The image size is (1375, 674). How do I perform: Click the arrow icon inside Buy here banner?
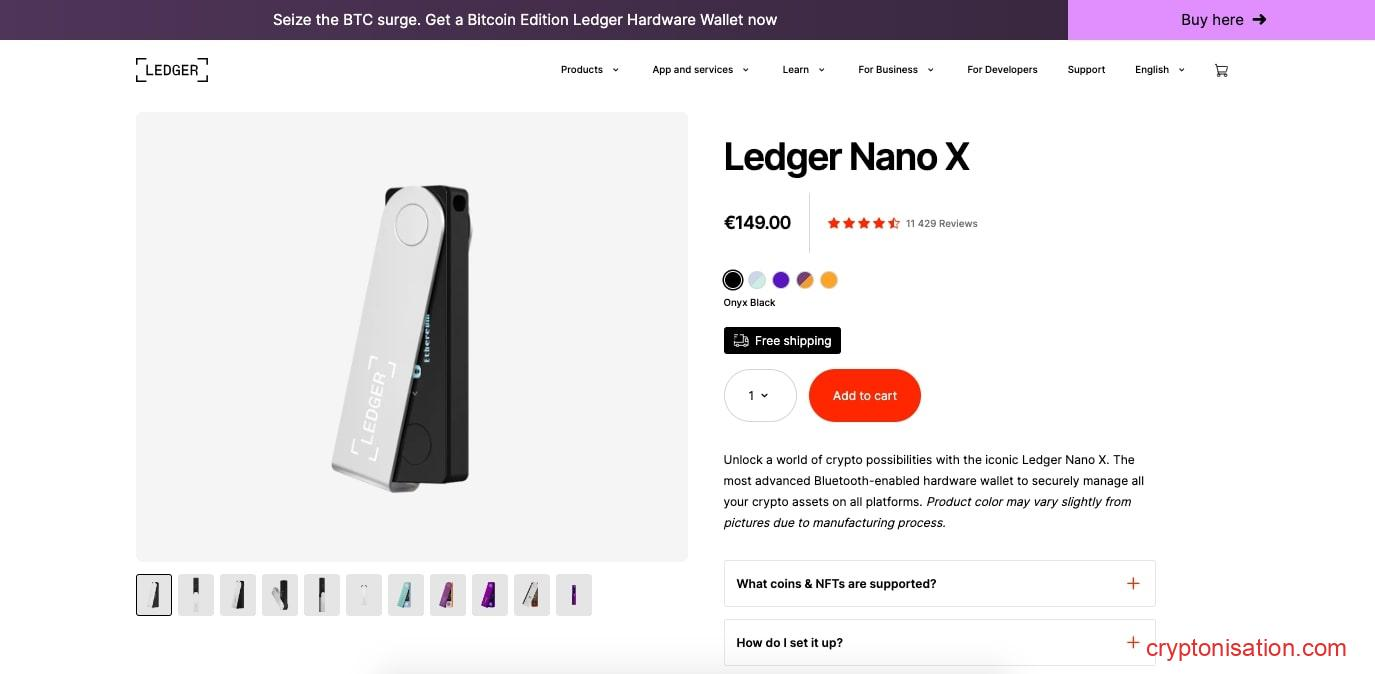(x=1259, y=19)
